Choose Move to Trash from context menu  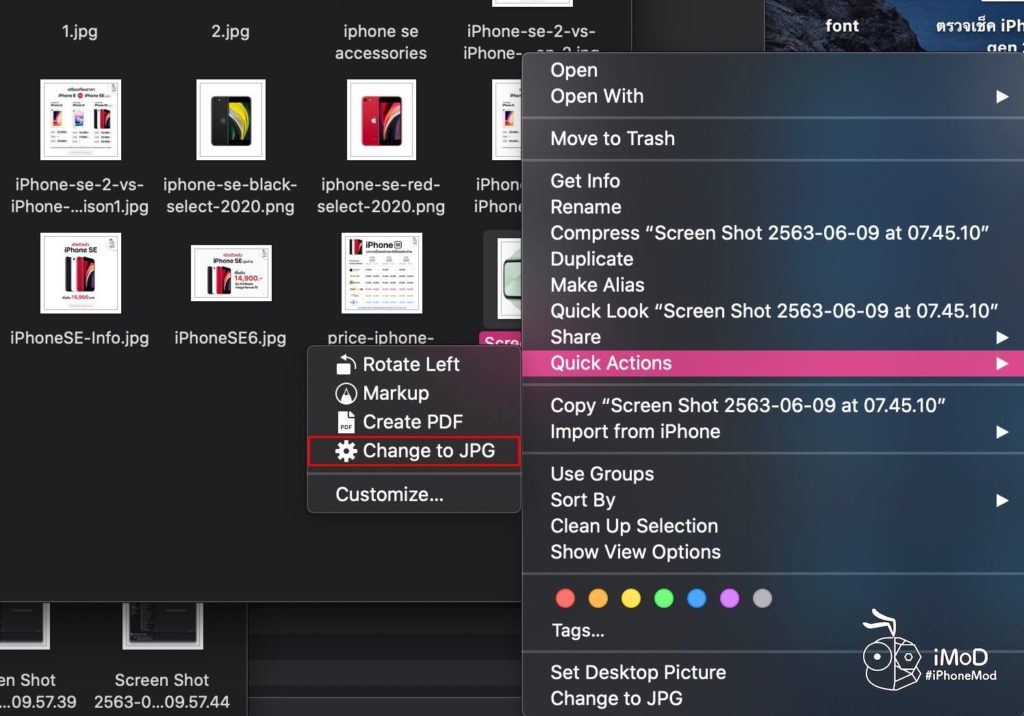click(612, 139)
